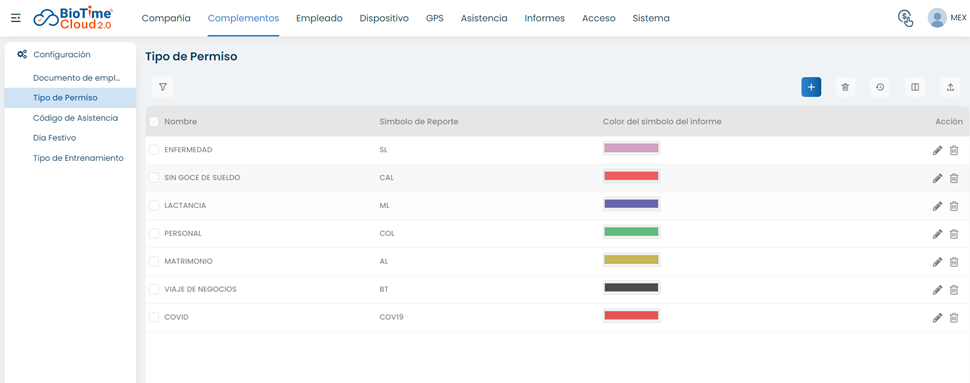Click the export upload icon
The height and width of the screenshot is (383, 970).
950,87
